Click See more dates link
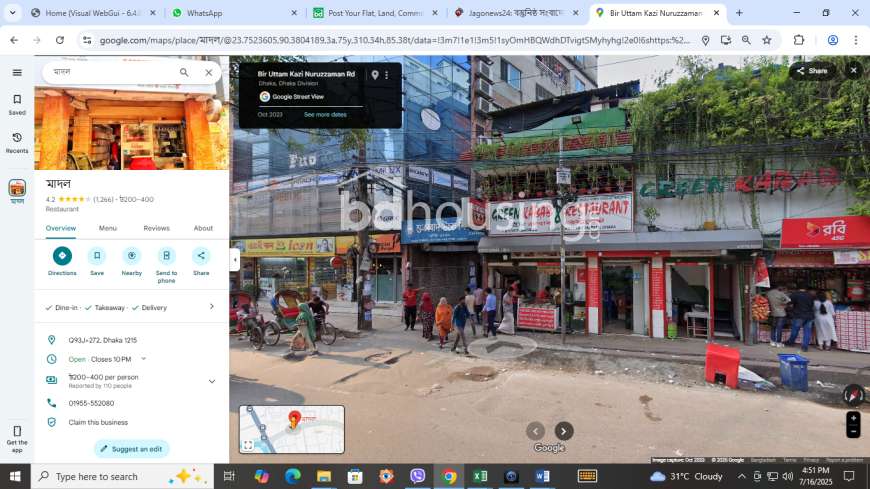Viewport: 870px width, 489px height. 325,115
